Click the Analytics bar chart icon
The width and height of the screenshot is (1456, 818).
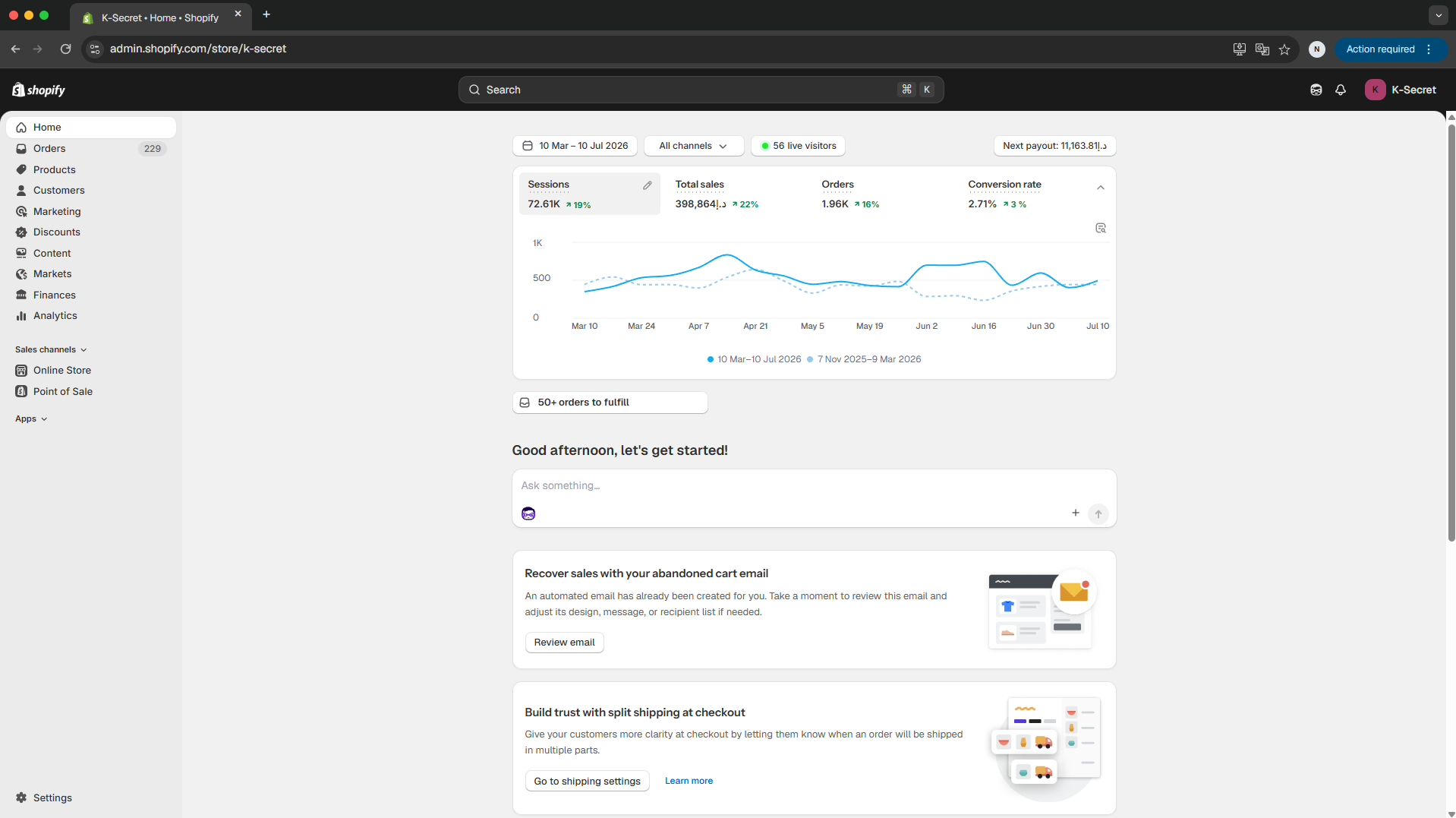21,316
